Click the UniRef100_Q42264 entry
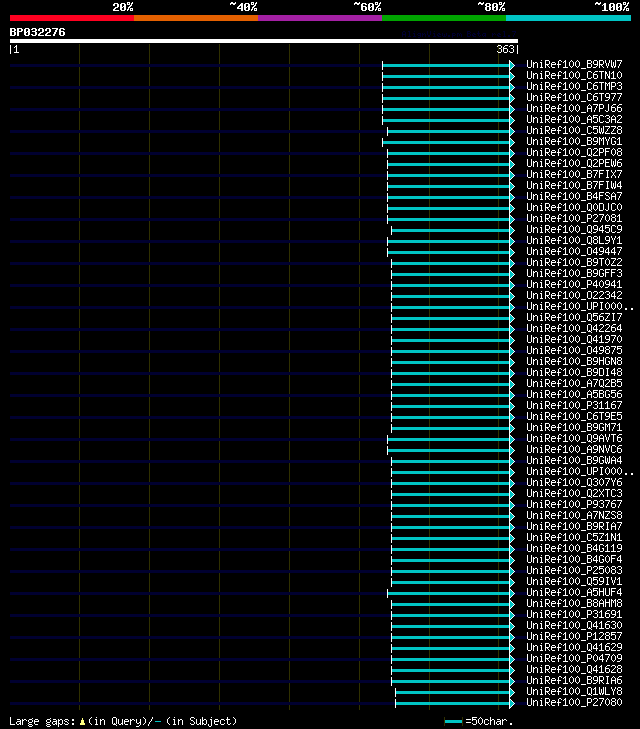Screen dimensions: 640x729 [574, 328]
